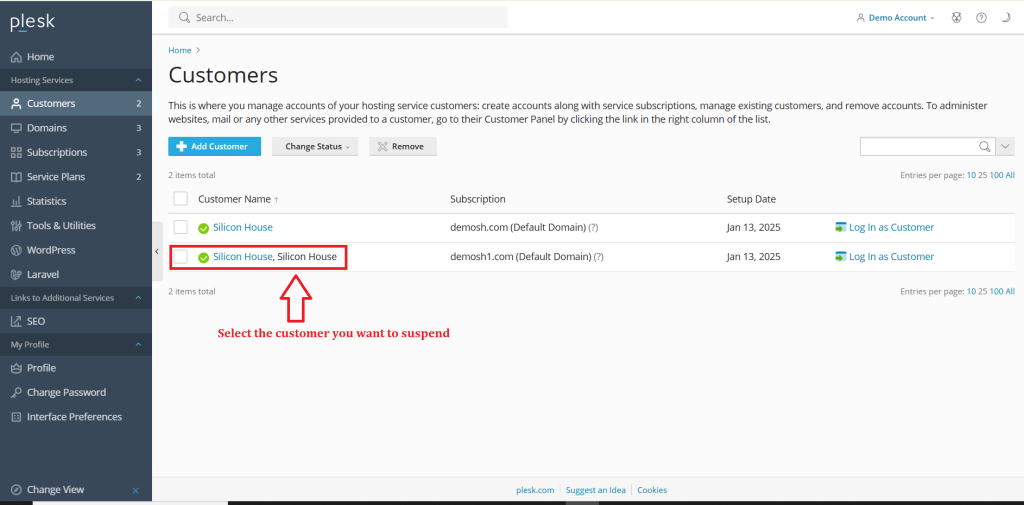Image resolution: width=1024 pixels, height=505 pixels.
Task: Sort by the Setup Date column header
Action: [x=751, y=199]
